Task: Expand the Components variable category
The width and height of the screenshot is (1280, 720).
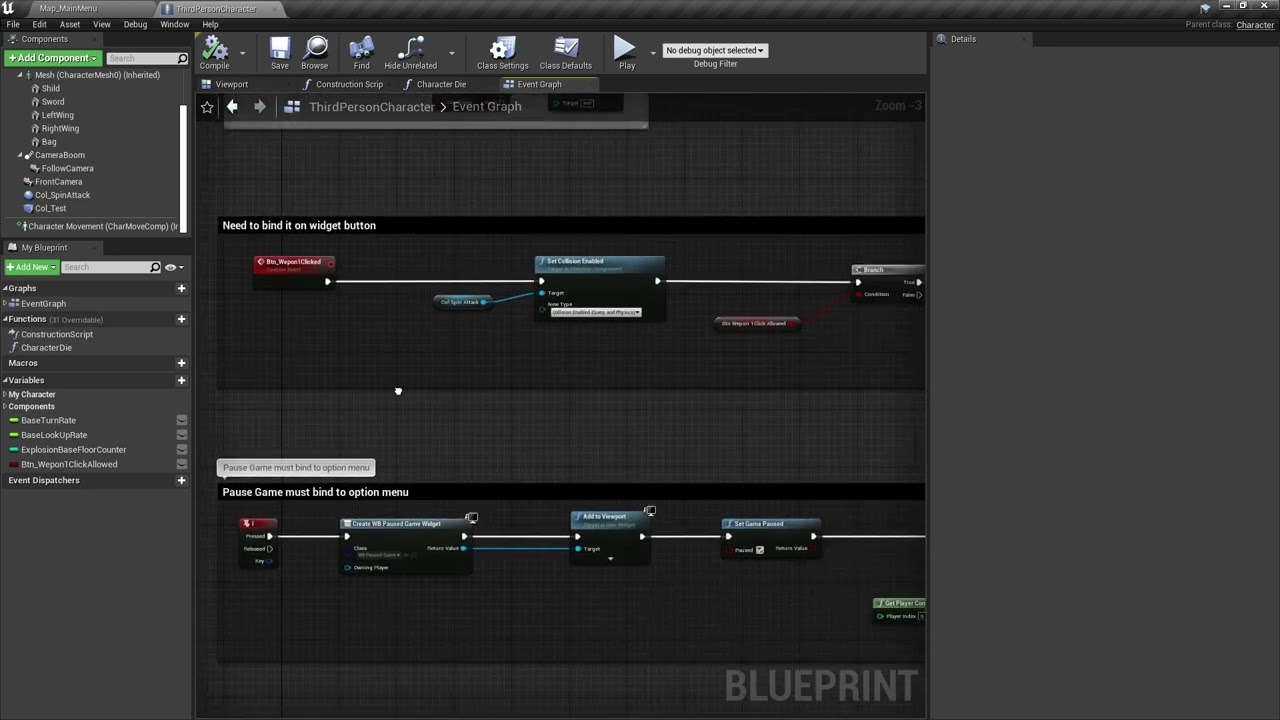Action: coord(5,407)
